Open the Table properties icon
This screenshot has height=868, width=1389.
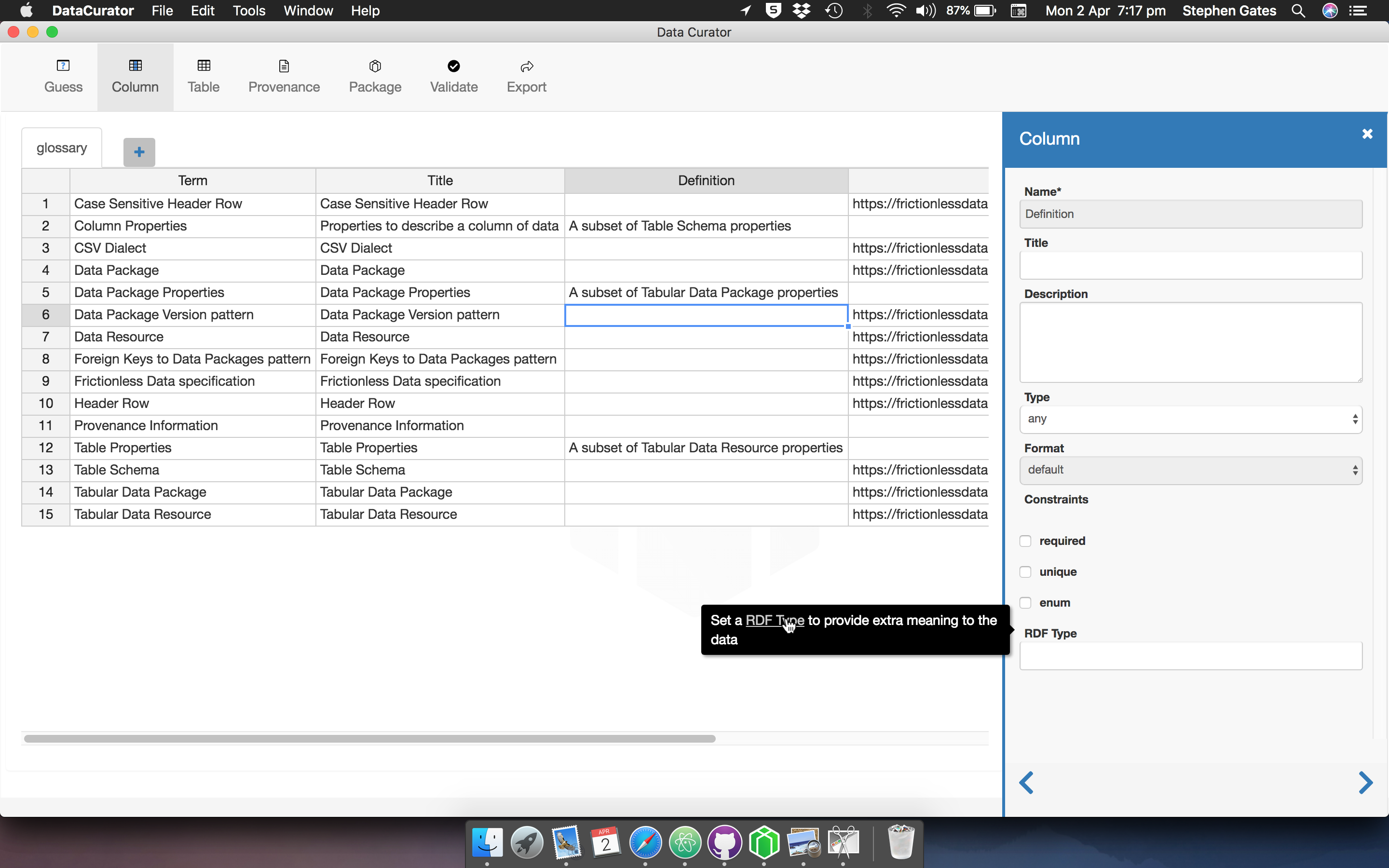coord(203,67)
